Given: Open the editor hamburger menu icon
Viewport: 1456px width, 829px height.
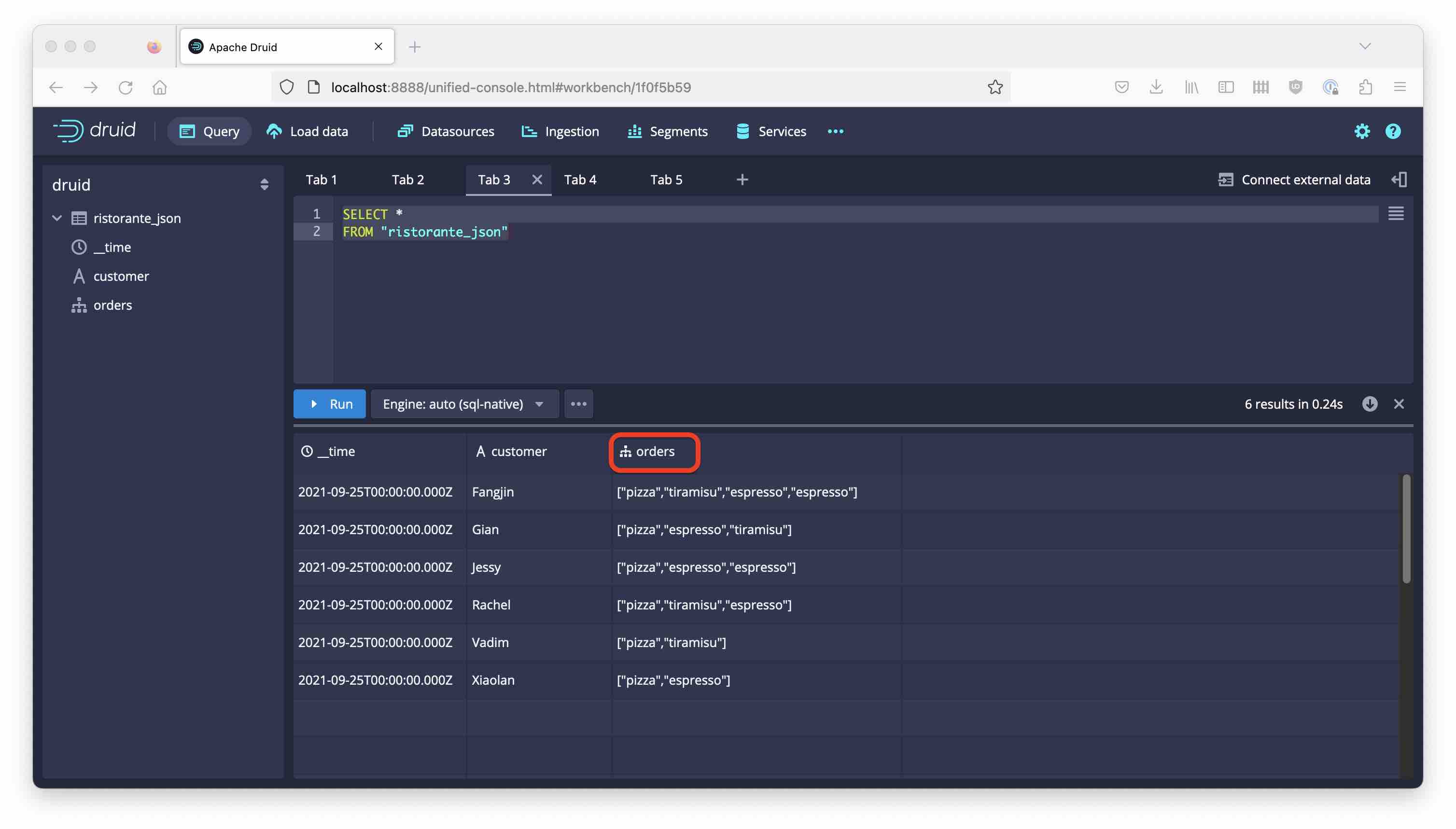Looking at the screenshot, I should [1396, 213].
